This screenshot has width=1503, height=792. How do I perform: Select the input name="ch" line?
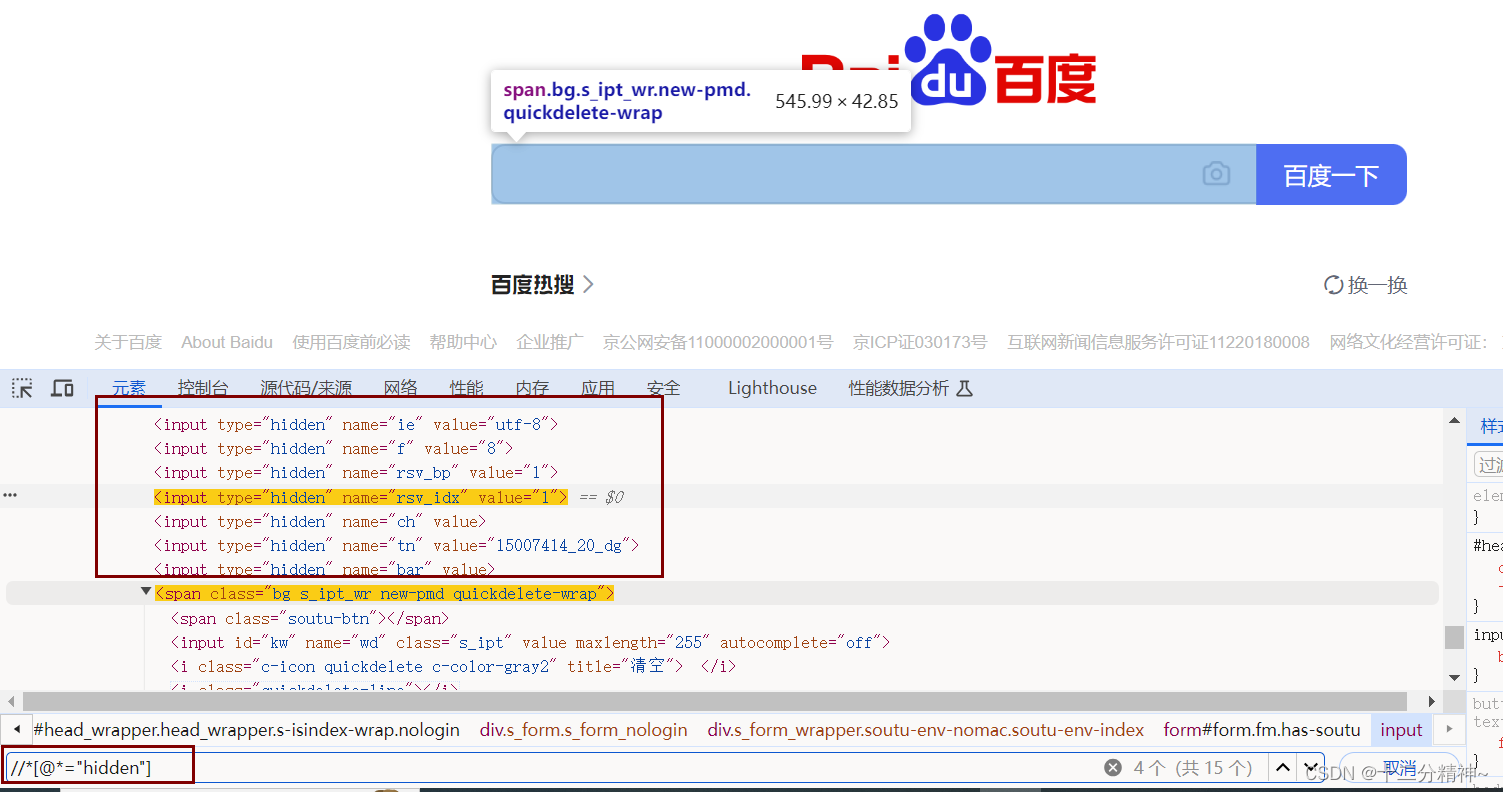tap(319, 521)
